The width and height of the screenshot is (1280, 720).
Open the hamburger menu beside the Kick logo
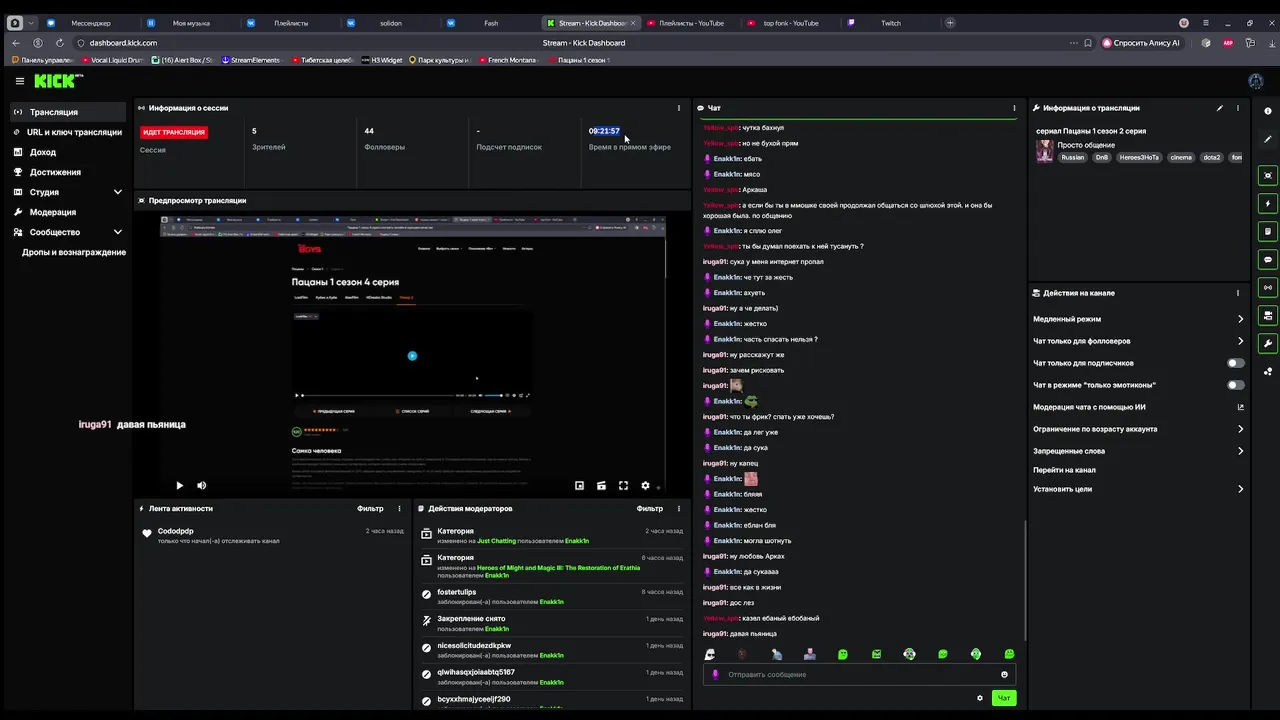20,81
